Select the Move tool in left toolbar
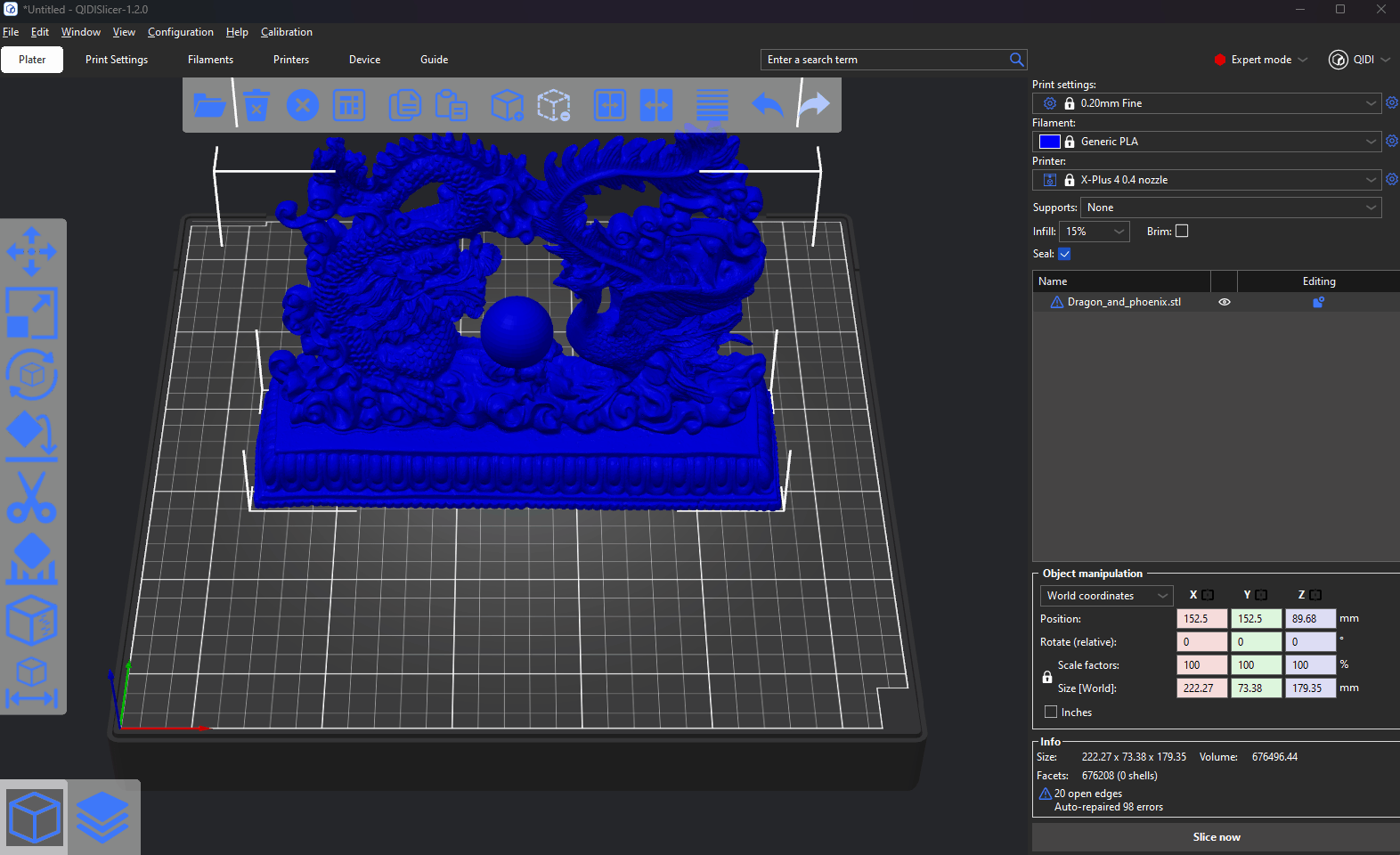The height and width of the screenshot is (855, 1400). pos(32,251)
